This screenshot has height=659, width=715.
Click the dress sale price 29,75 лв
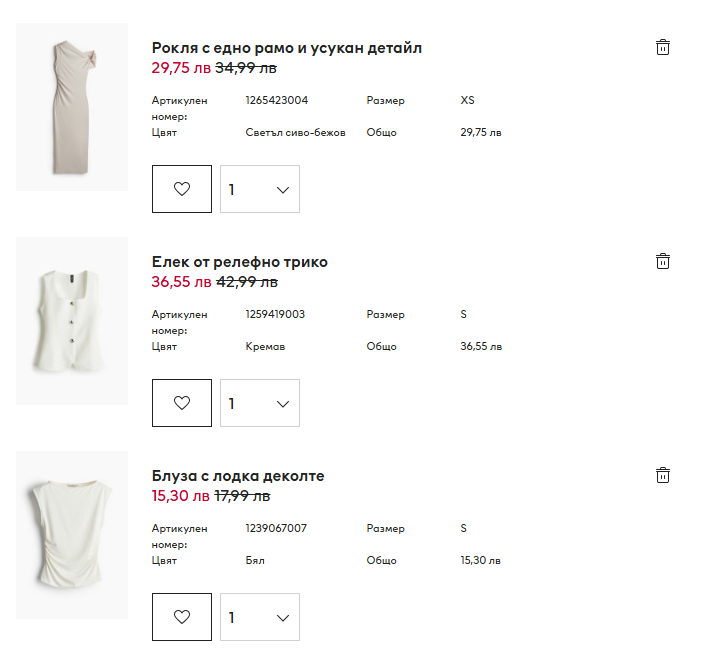[180, 68]
